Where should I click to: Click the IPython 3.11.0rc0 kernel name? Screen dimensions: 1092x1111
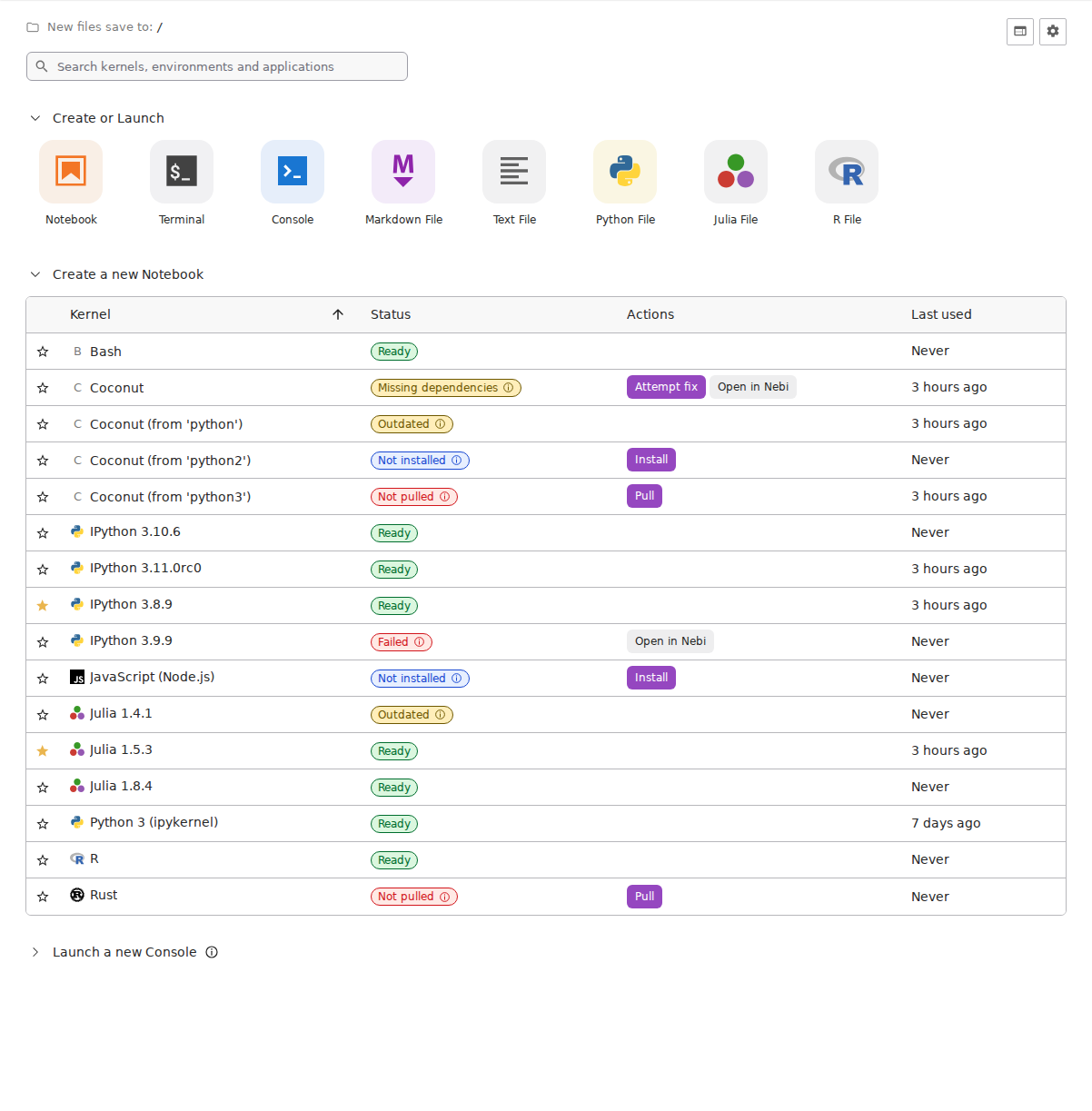coord(145,568)
